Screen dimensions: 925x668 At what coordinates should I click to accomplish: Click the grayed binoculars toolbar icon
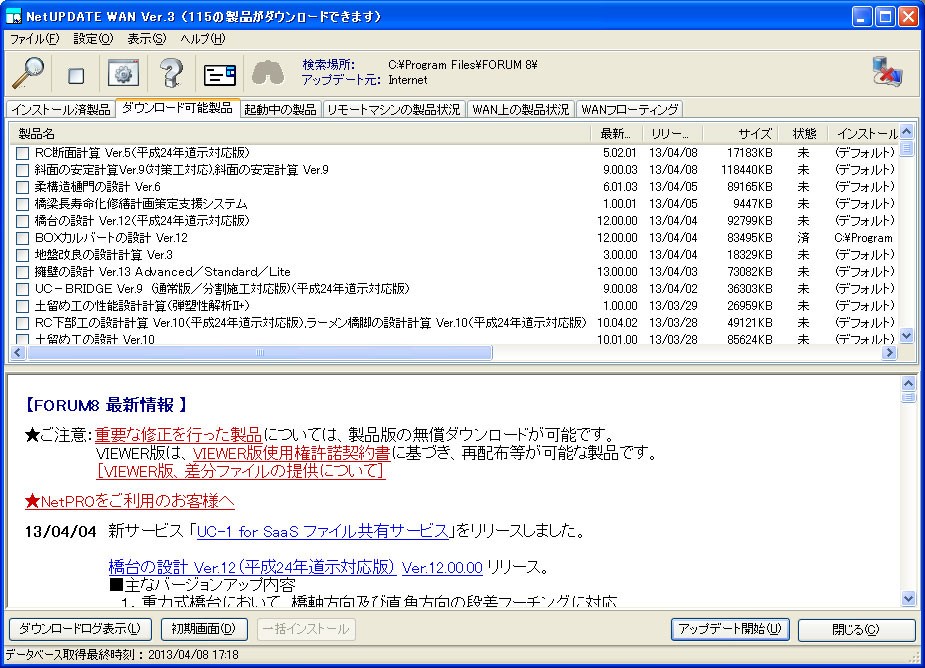pyautogui.click(x=268, y=73)
